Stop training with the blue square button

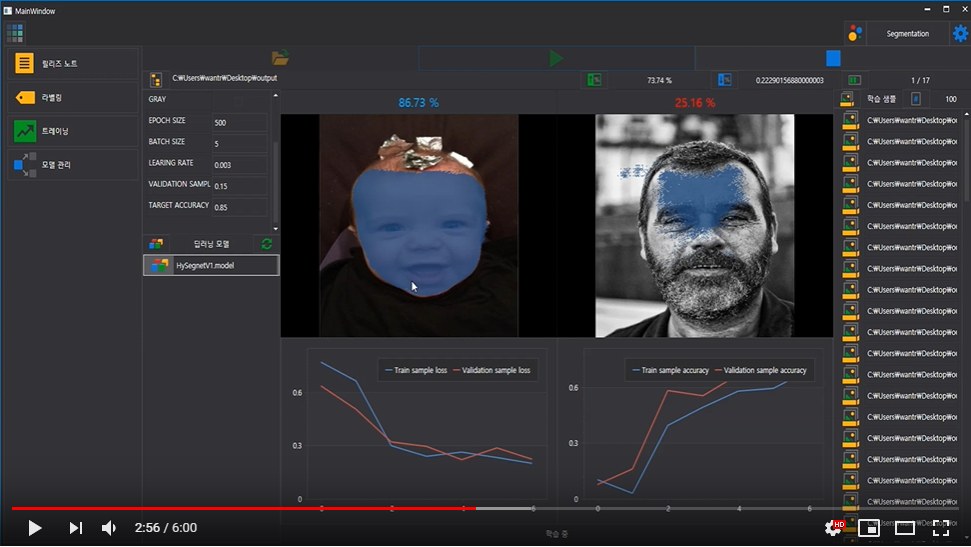point(833,58)
